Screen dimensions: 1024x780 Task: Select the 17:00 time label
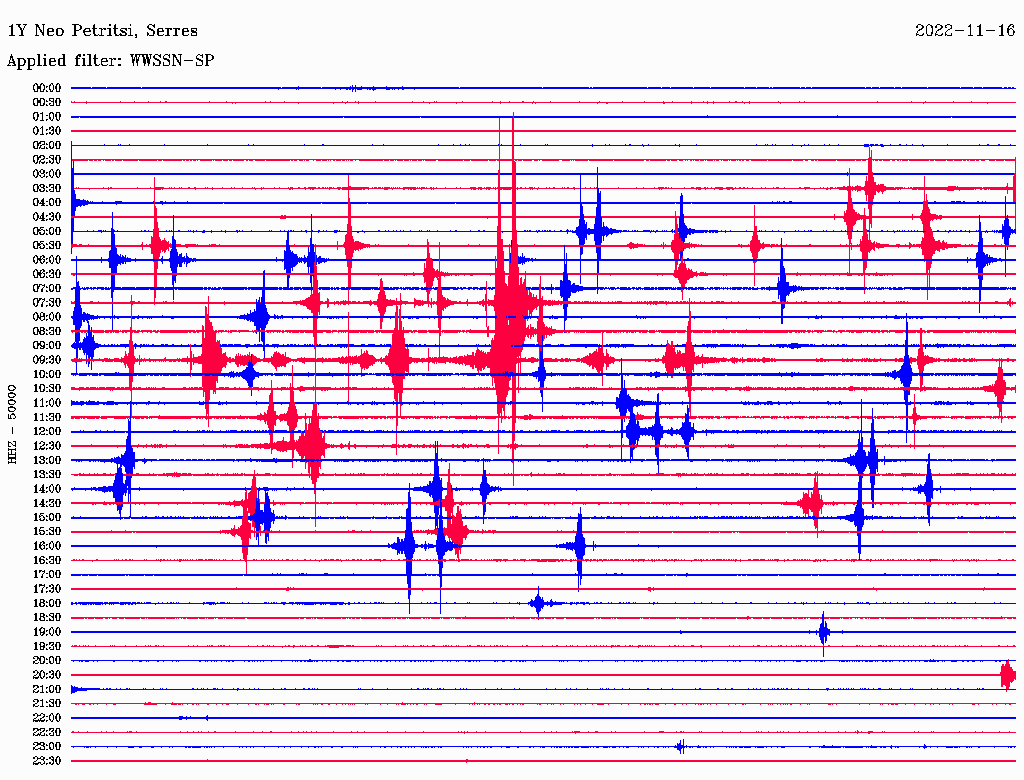coord(46,575)
